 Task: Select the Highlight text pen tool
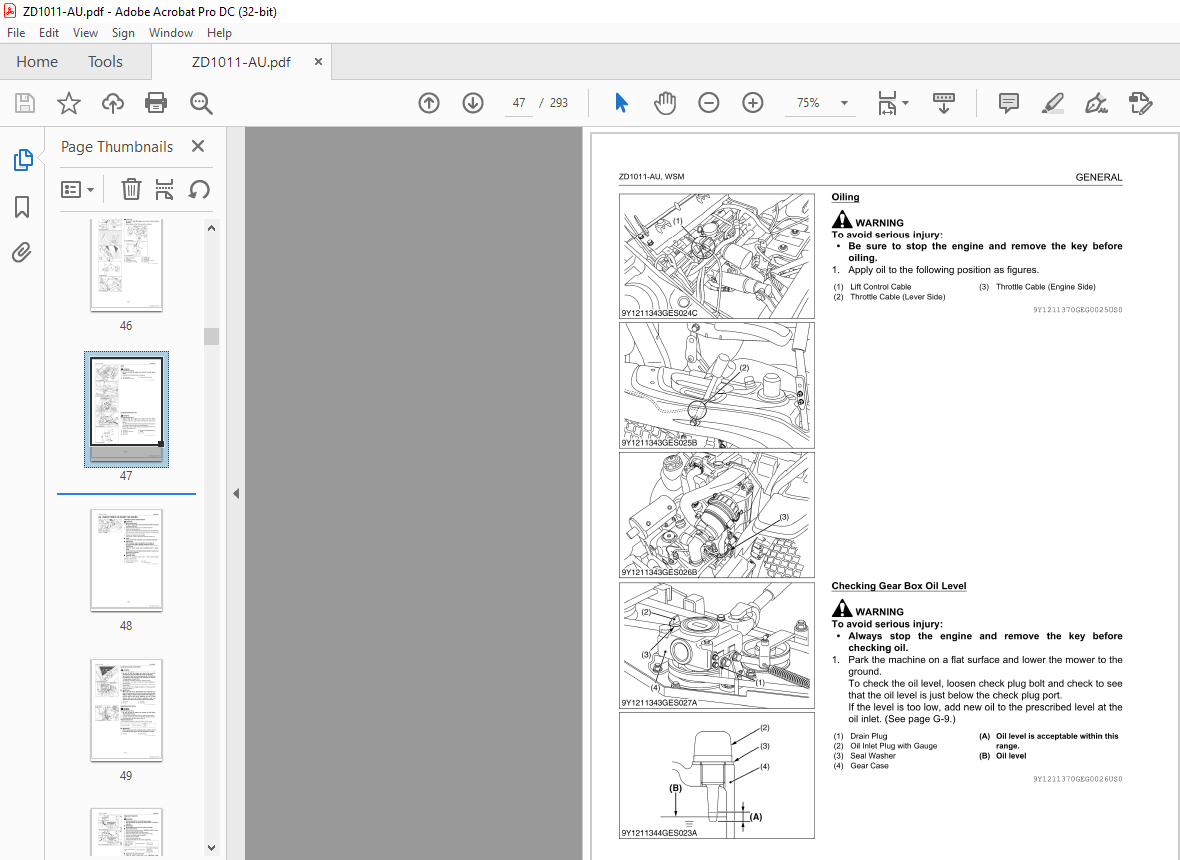pos(1053,103)
